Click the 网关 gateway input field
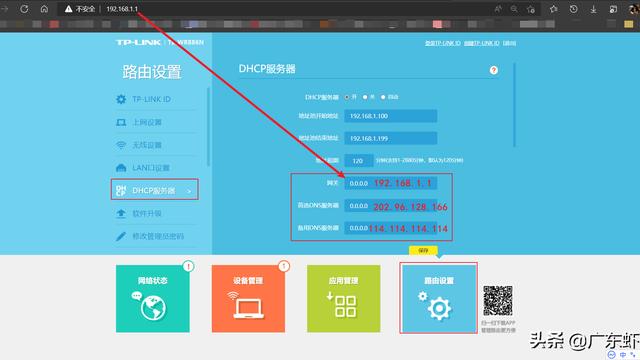Screen dimensions: 640x360 coord(391,183)
